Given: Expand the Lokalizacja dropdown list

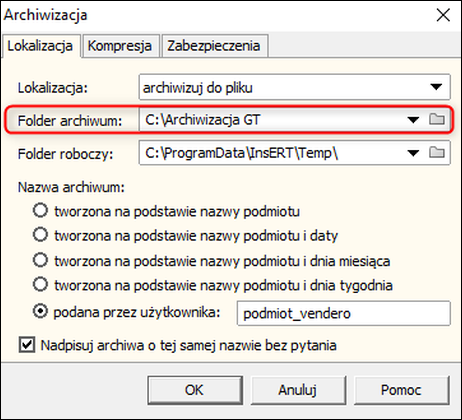Looking at the screenshot, I should tap(436, 87).
